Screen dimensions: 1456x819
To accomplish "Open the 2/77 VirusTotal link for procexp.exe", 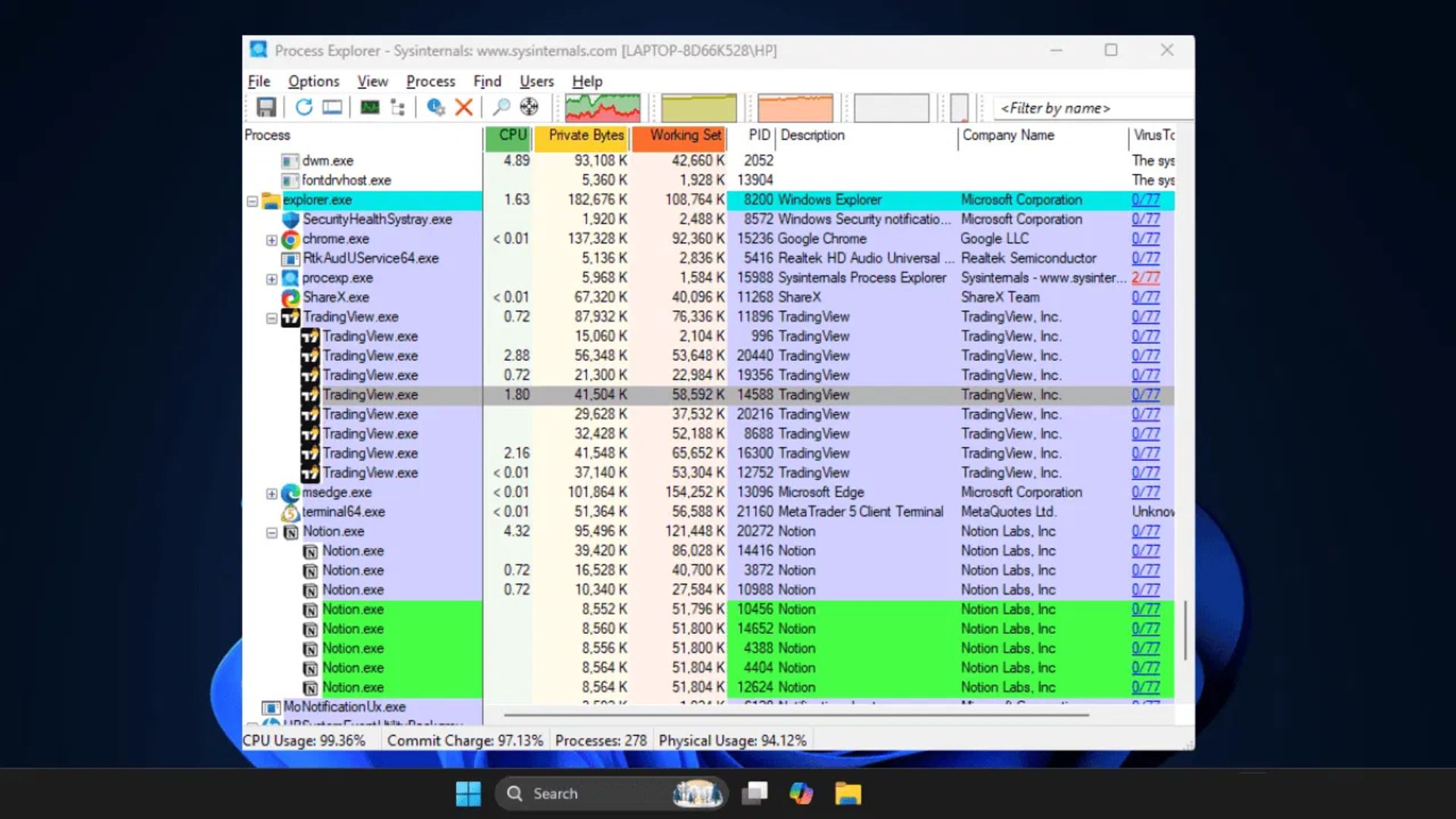I will pyautogui.click(x=1147, y=278).
